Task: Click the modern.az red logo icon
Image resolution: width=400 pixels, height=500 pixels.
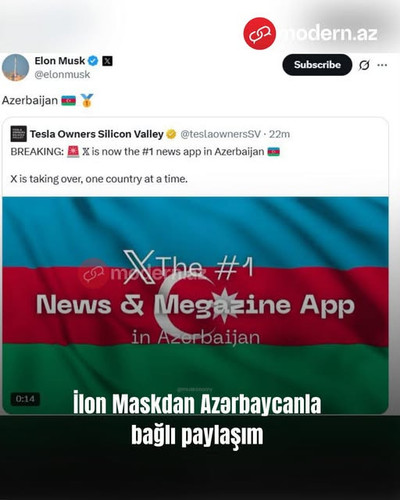Action: coord(260,33)
